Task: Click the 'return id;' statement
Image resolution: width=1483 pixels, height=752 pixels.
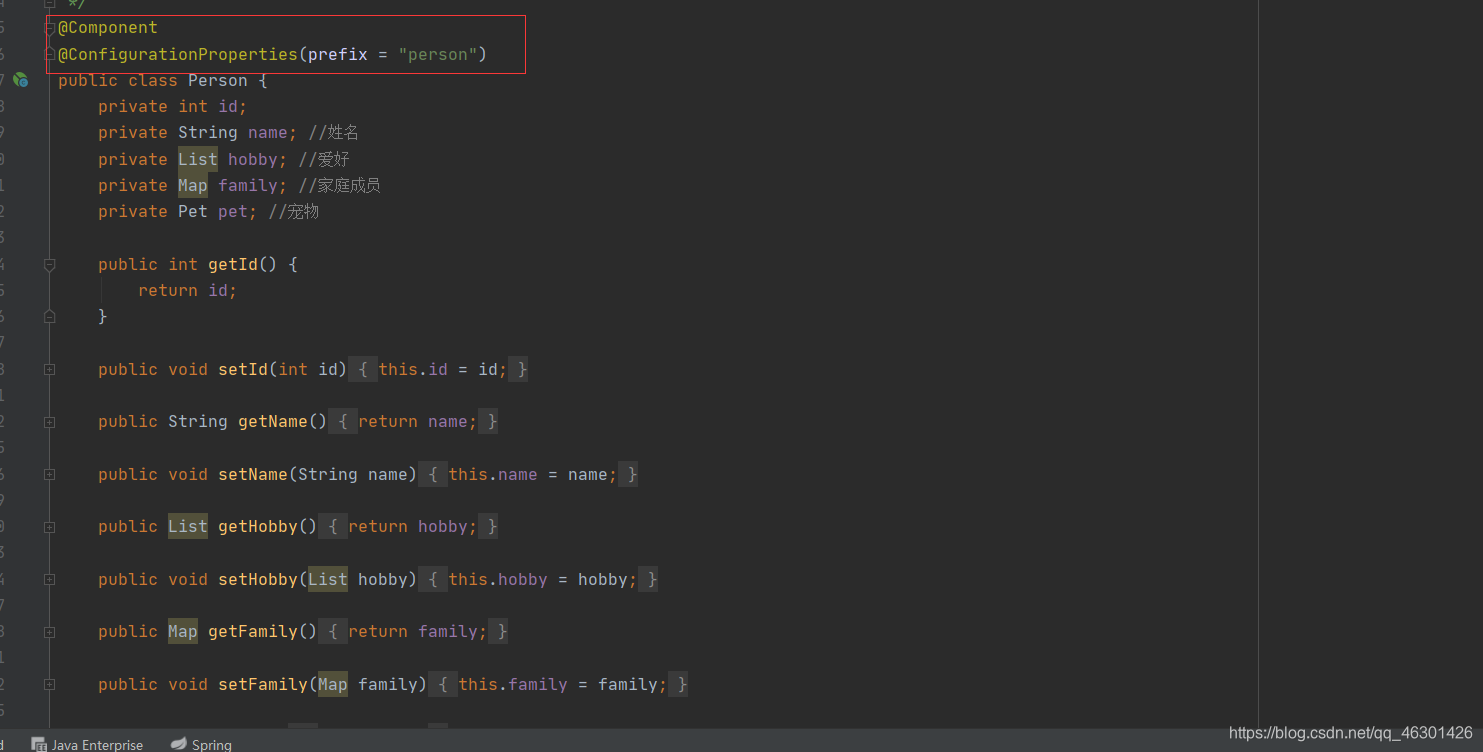Action: (x=188, y=290)
